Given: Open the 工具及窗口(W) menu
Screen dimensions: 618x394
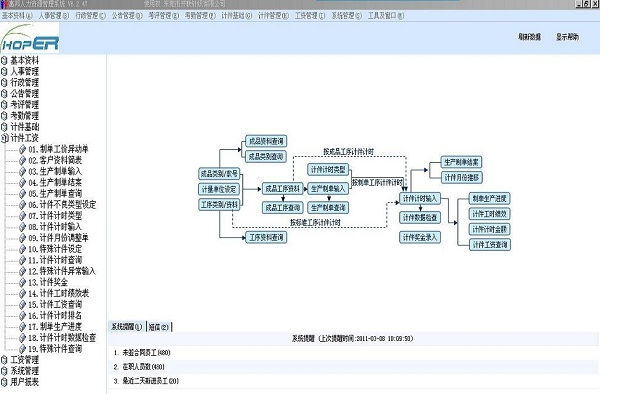Looking at the screenshot, I should point(386,16).
